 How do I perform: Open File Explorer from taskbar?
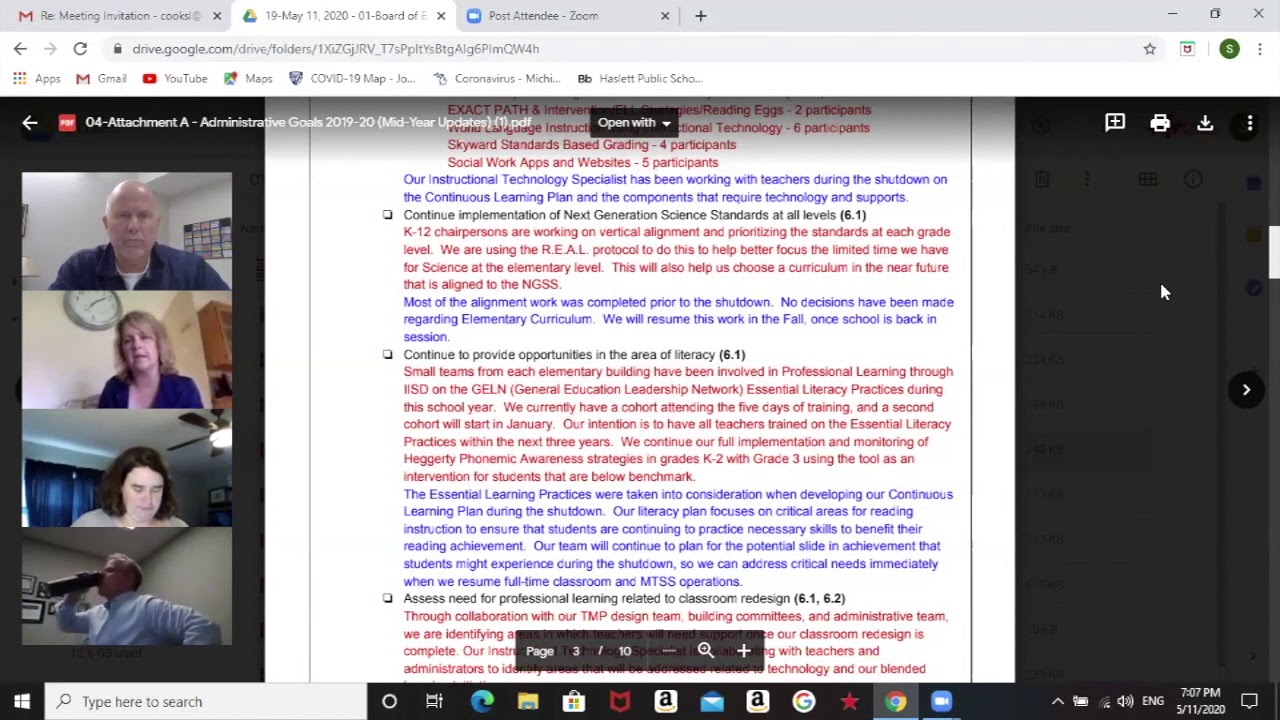point(528,701)
